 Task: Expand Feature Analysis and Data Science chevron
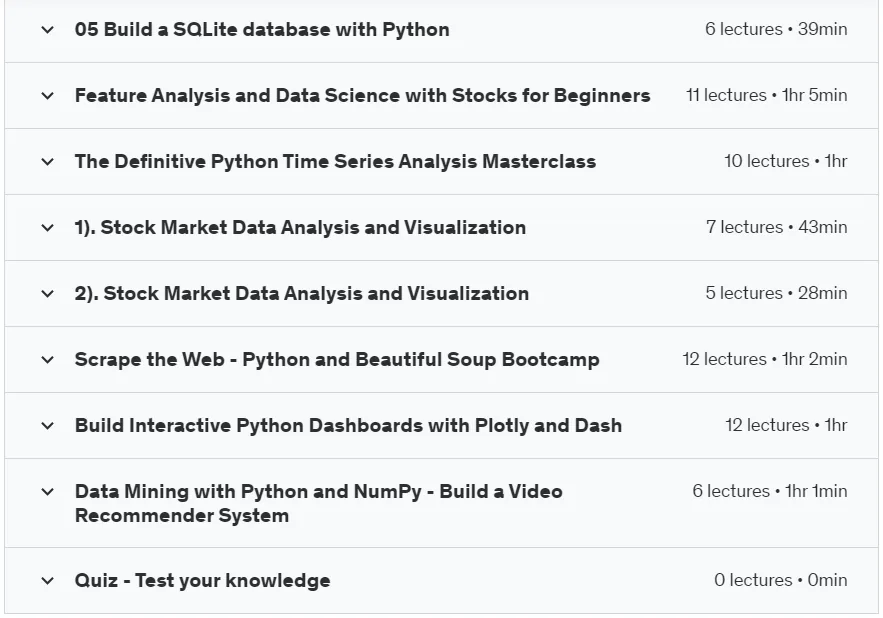pyautogui.click(x=48, y=96)
